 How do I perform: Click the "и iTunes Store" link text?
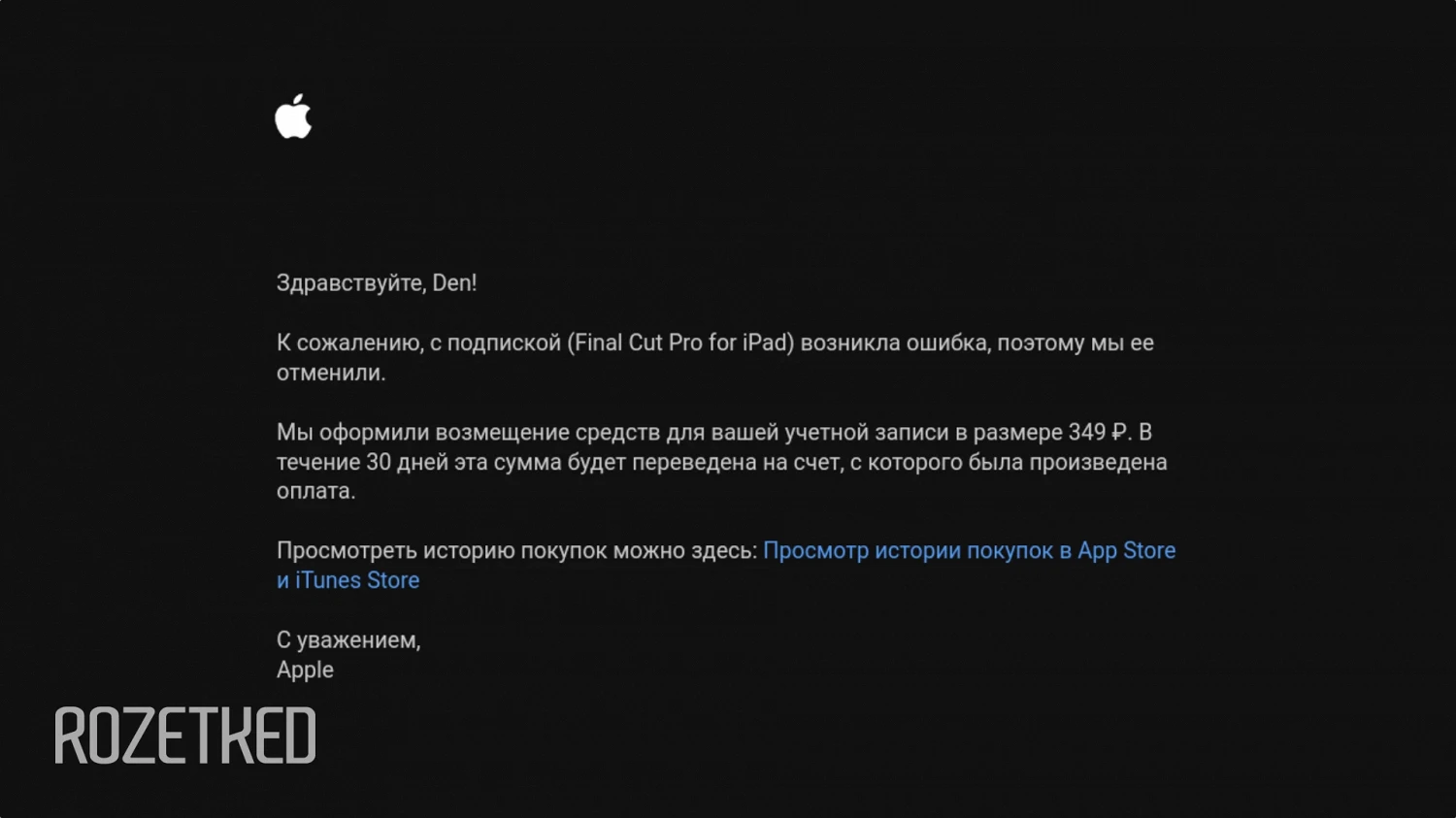[347, 580]
